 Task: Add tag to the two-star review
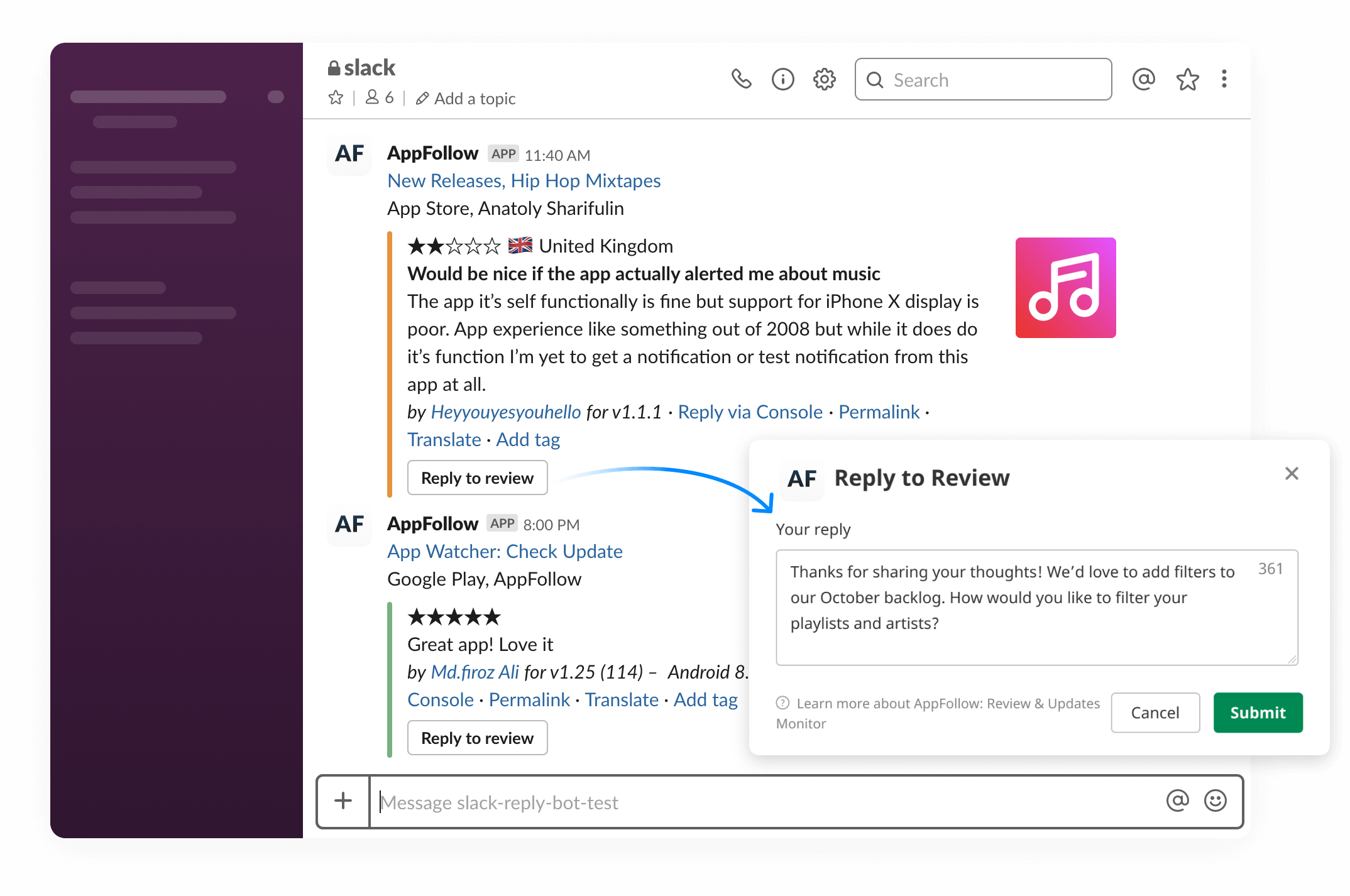[528, 440]
